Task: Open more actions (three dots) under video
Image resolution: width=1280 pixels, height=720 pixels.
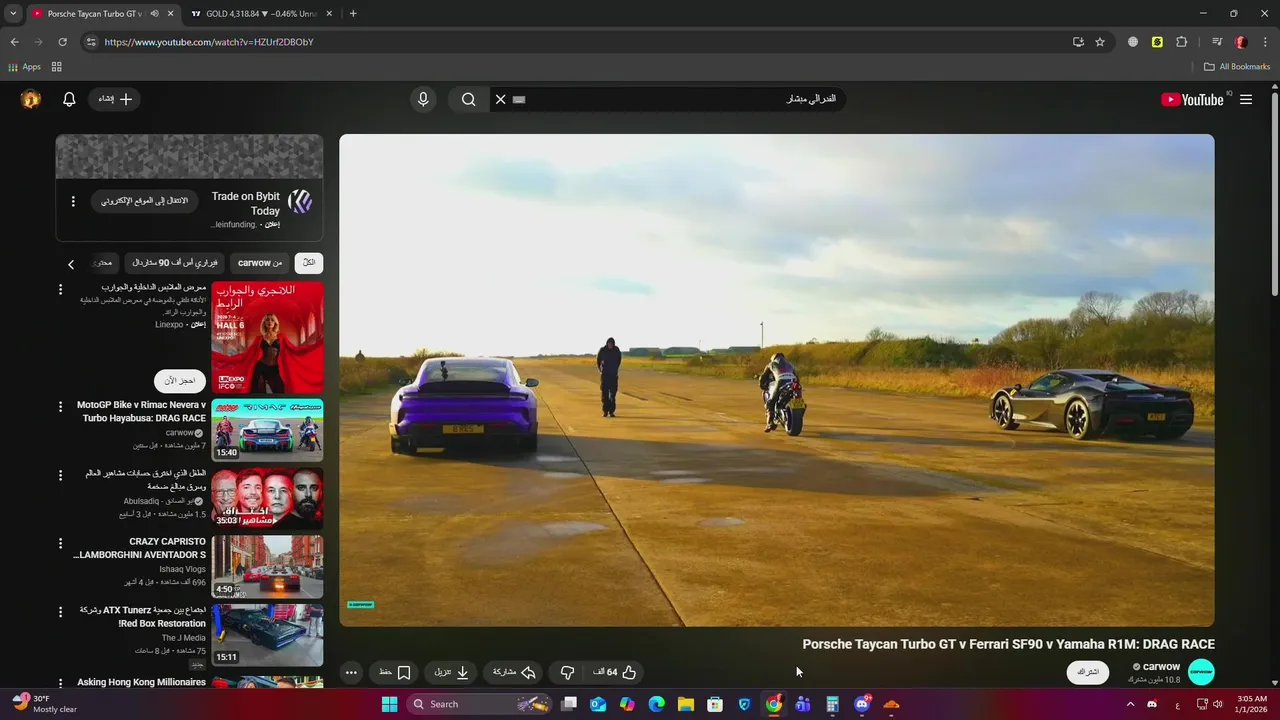Action: pos(351,672)
